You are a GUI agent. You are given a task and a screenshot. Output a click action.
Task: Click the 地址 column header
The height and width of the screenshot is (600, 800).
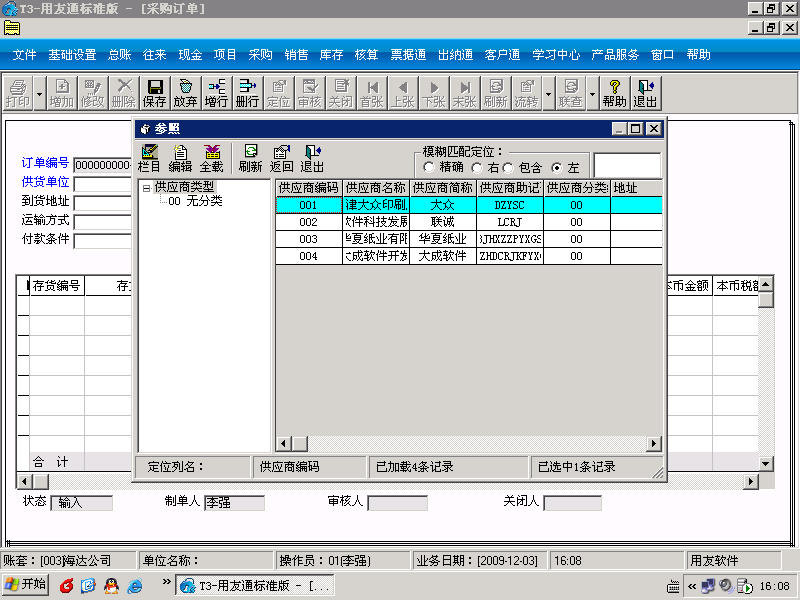(636, 188)
